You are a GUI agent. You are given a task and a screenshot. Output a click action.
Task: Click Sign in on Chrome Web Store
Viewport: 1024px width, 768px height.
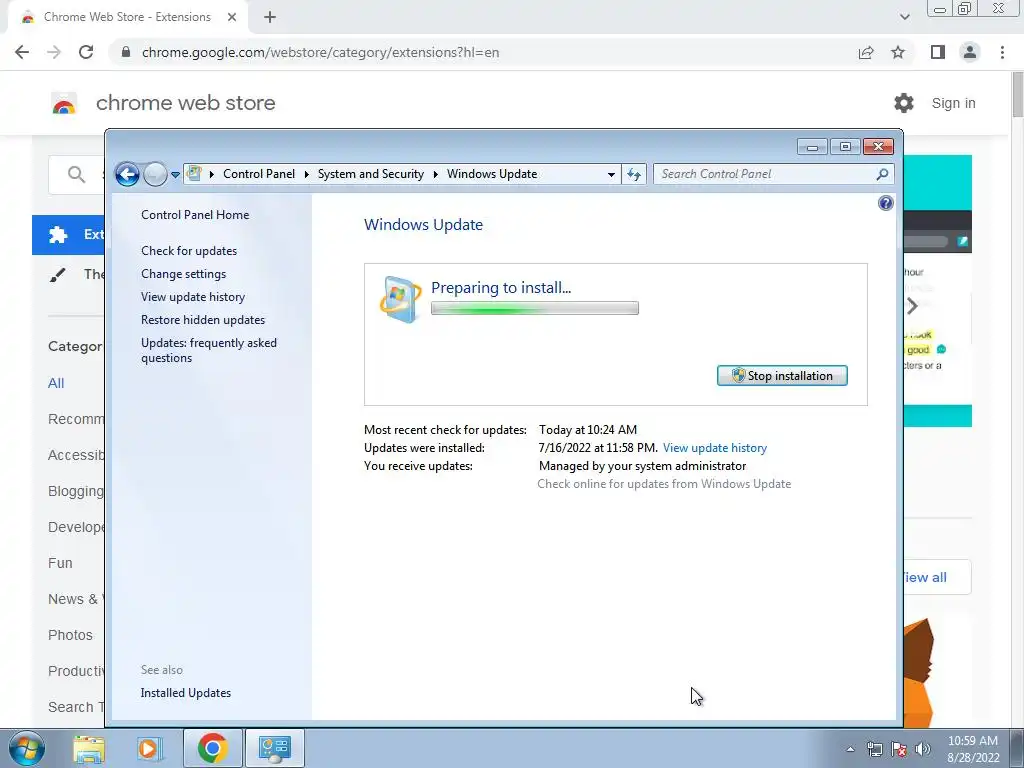[x=953, y=103]
